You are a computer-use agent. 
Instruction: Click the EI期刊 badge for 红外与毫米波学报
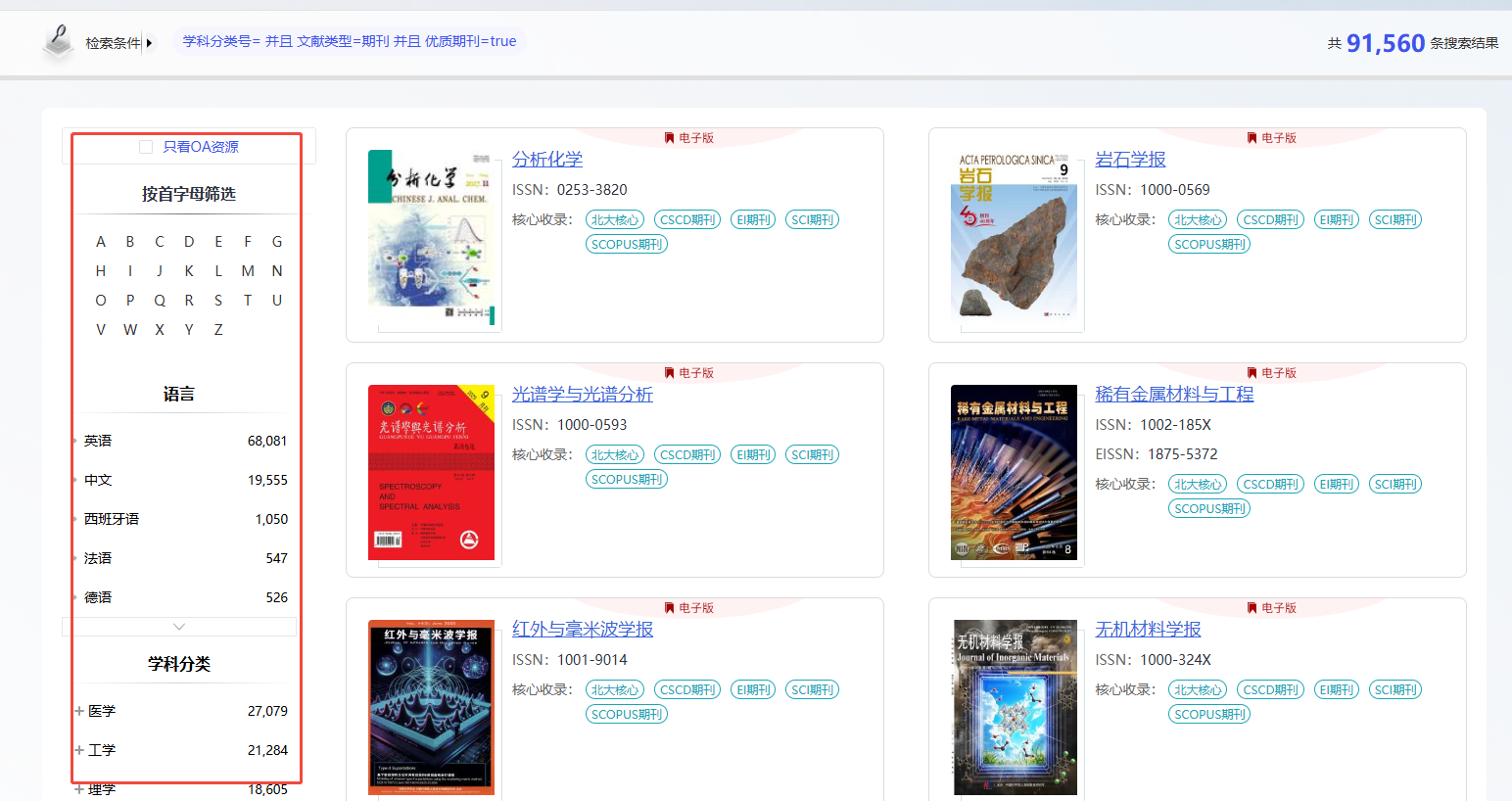pos(752,688)
